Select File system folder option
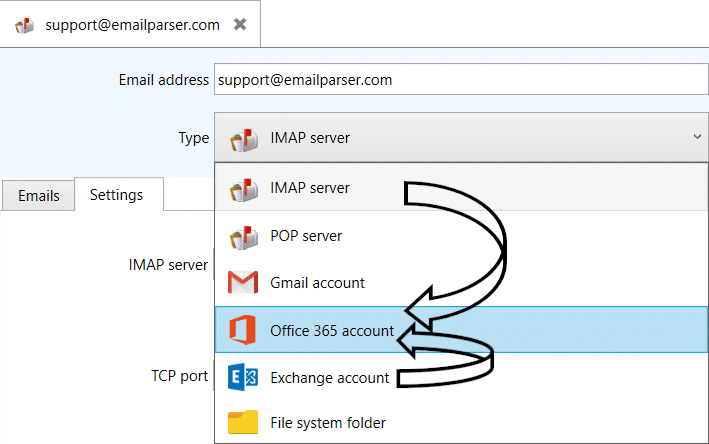The height and width of the screenshot is (444, 709). pos(461,422)
